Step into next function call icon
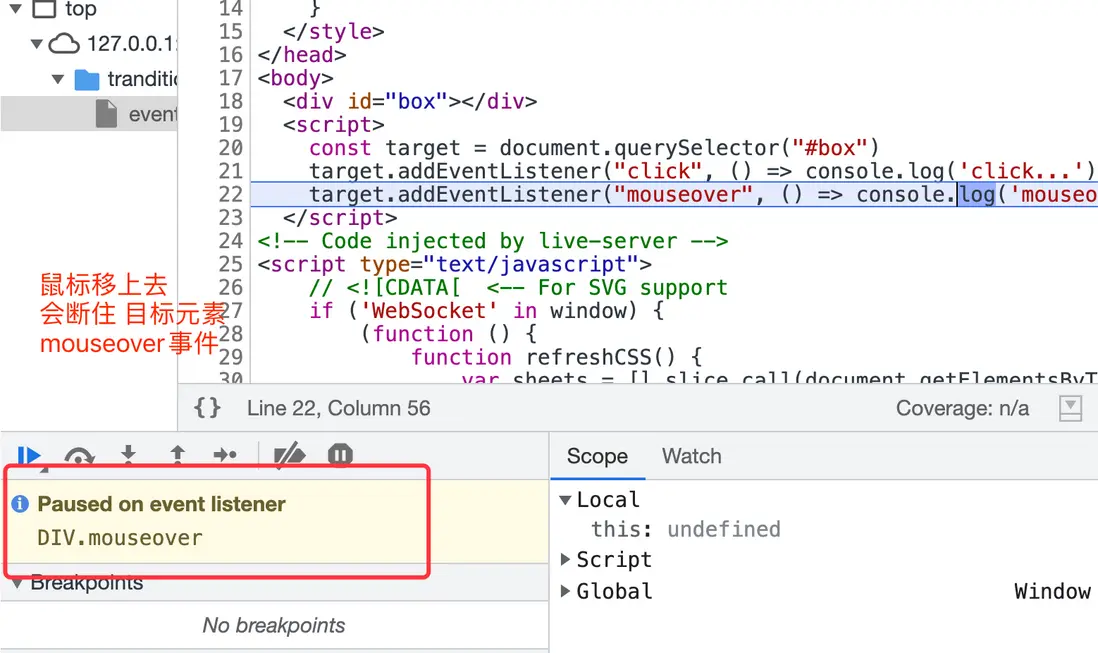The image size is (1098, 653). pos(128,456)
